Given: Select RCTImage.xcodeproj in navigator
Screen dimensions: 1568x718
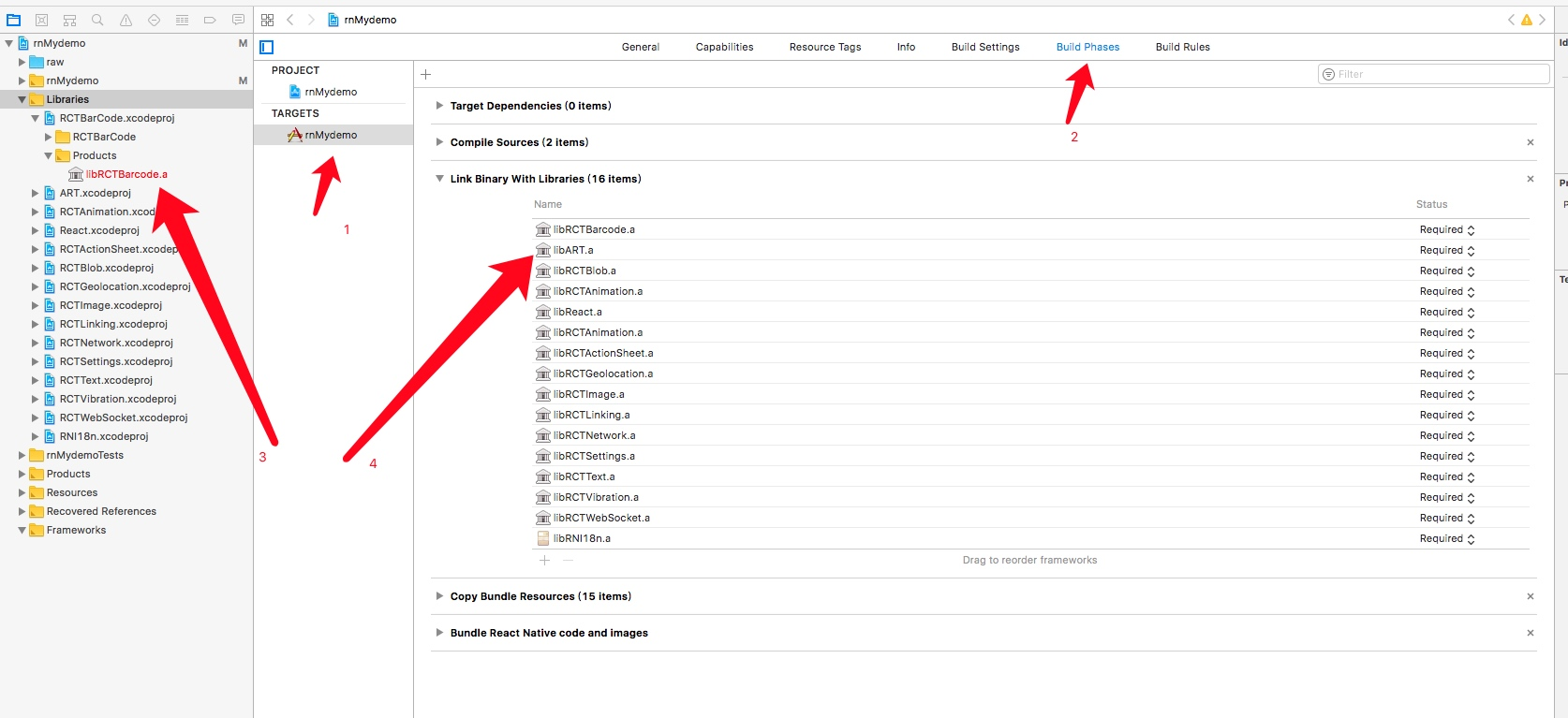Looking at the screenshot, I should [x=111, y=305].
